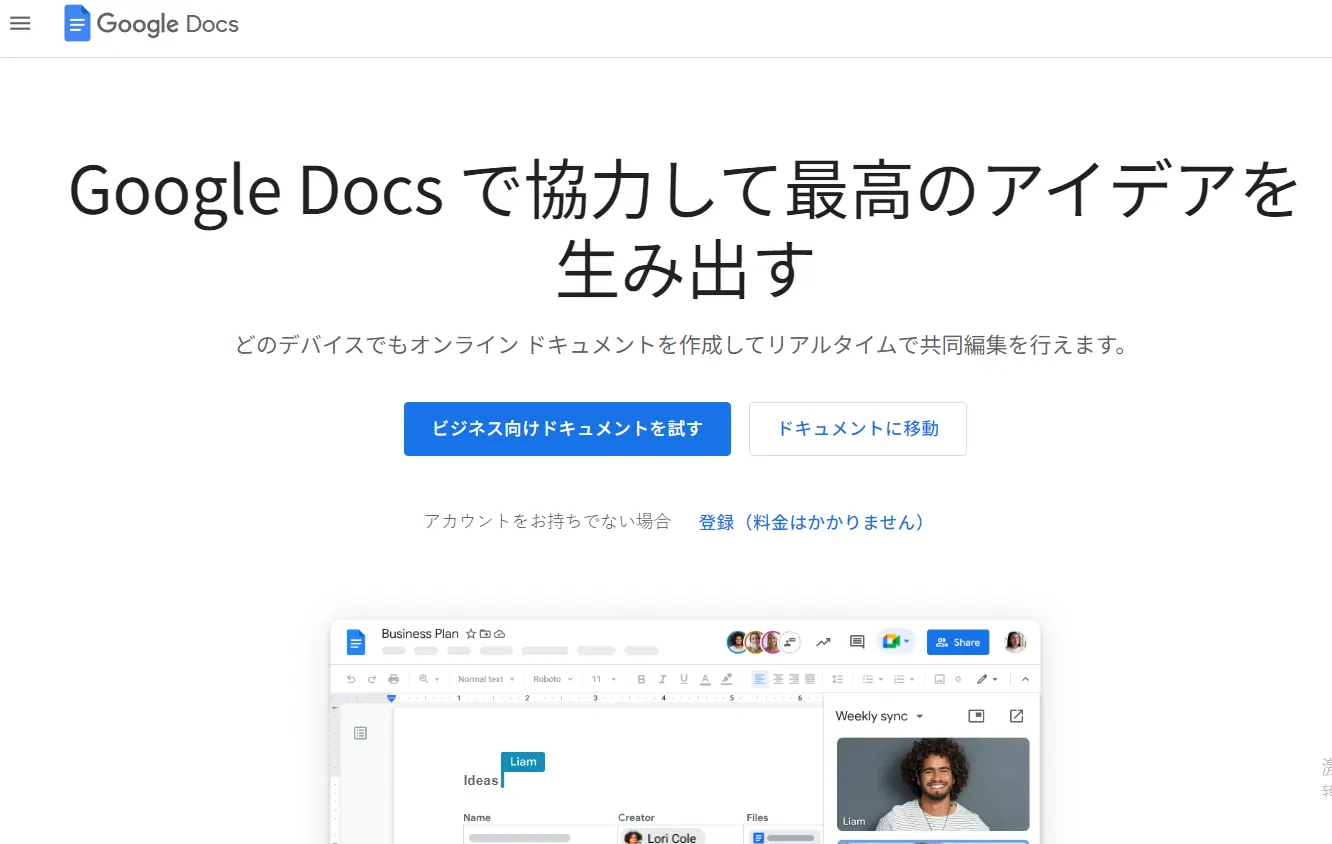Open the text color A picker
This screenshot has width=1332, height=844.
(705, 679)
